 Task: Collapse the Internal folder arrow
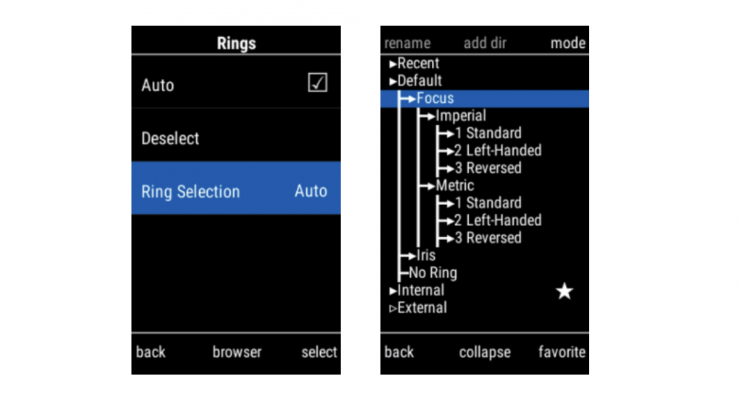coord(393,291)
